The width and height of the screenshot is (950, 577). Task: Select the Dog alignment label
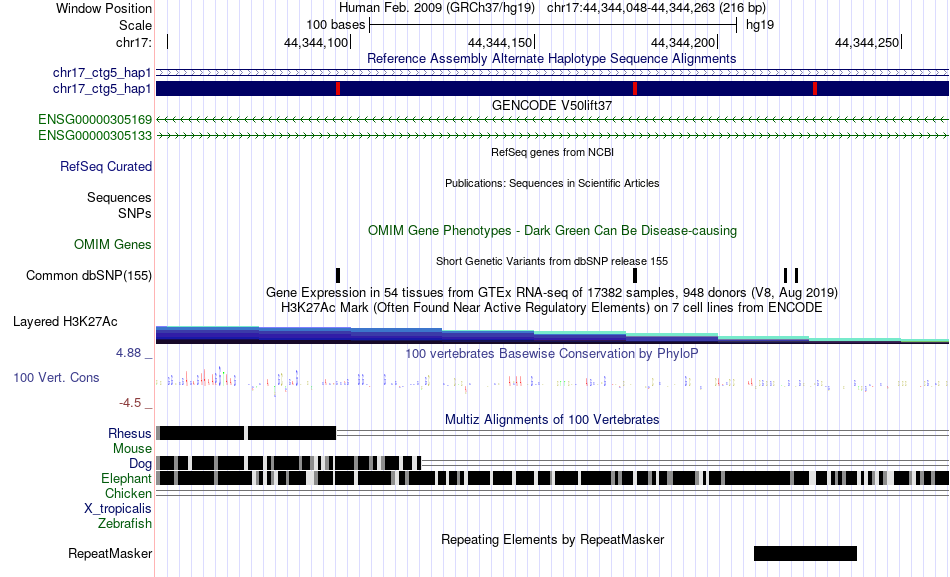pos(140,464)
